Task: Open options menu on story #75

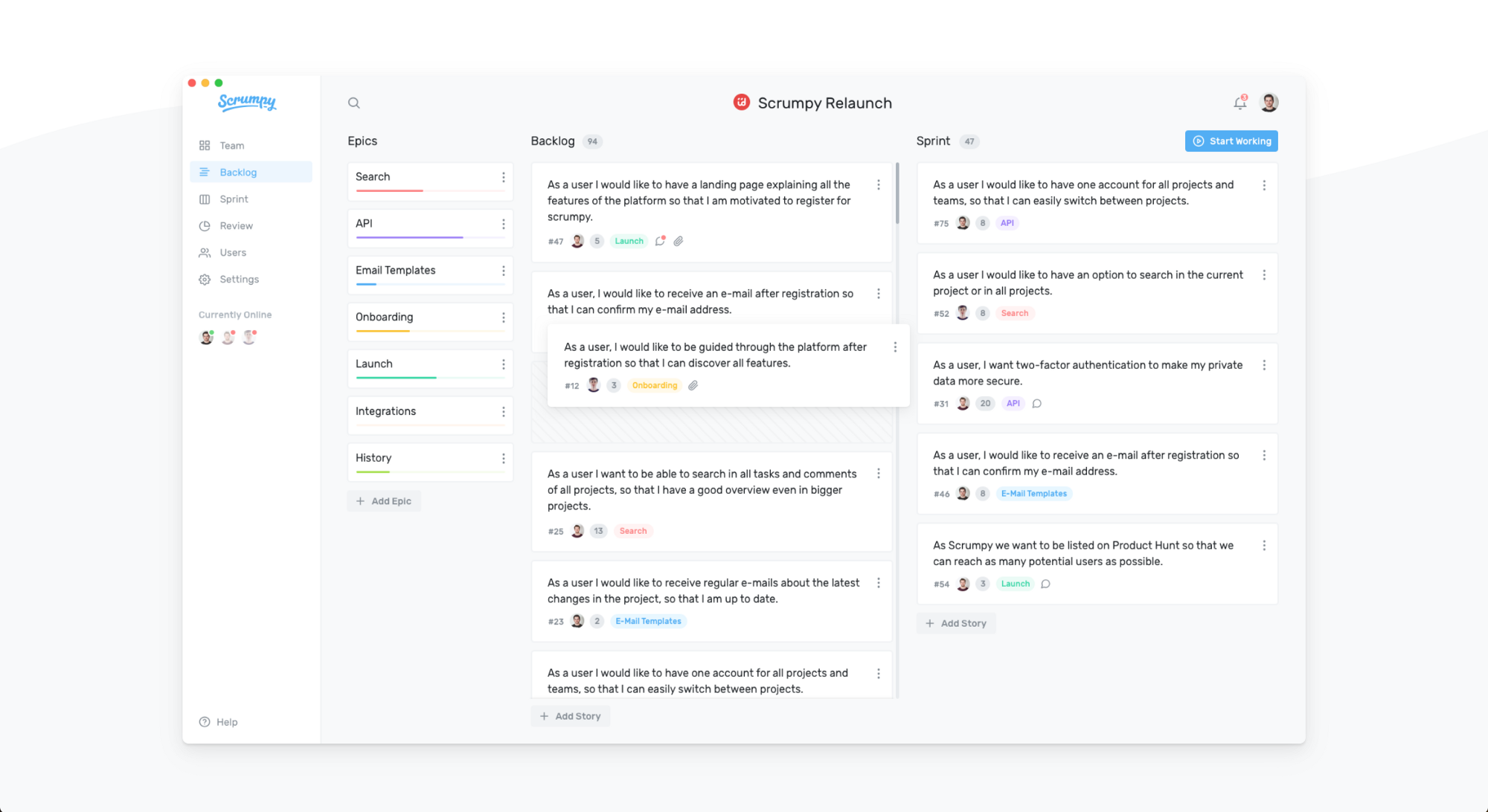Action: click(x=1264, y=187)
